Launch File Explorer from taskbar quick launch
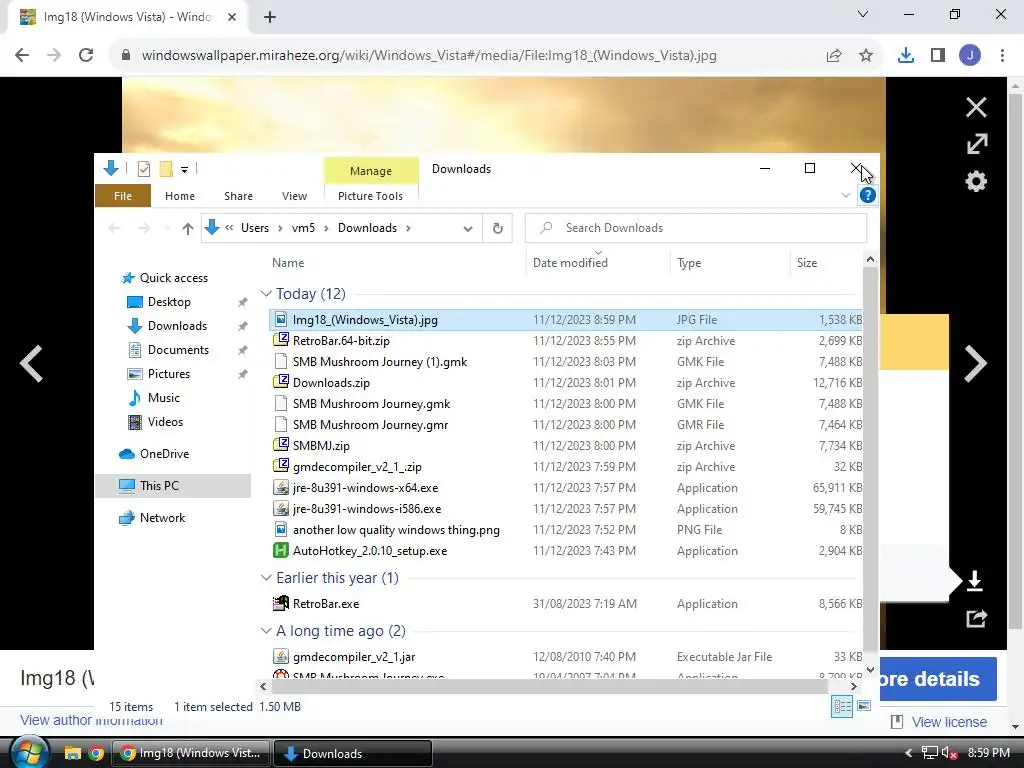The width and height of the screenshot is (1024, 768). [72, 753]
